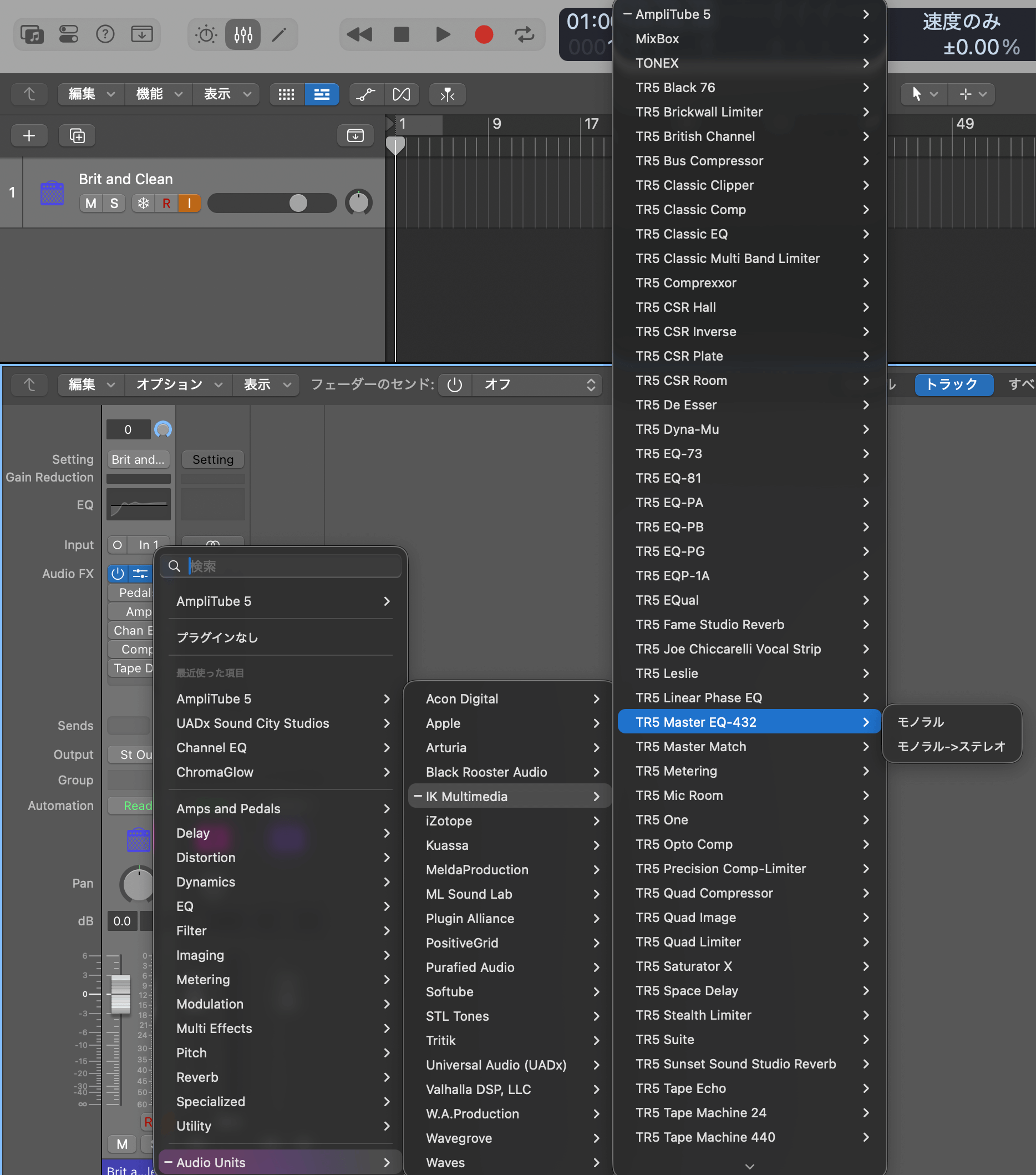Mute the Brit and Clean track
1036x1175 pixels.
pyautogui.click(x=90, y=203)
